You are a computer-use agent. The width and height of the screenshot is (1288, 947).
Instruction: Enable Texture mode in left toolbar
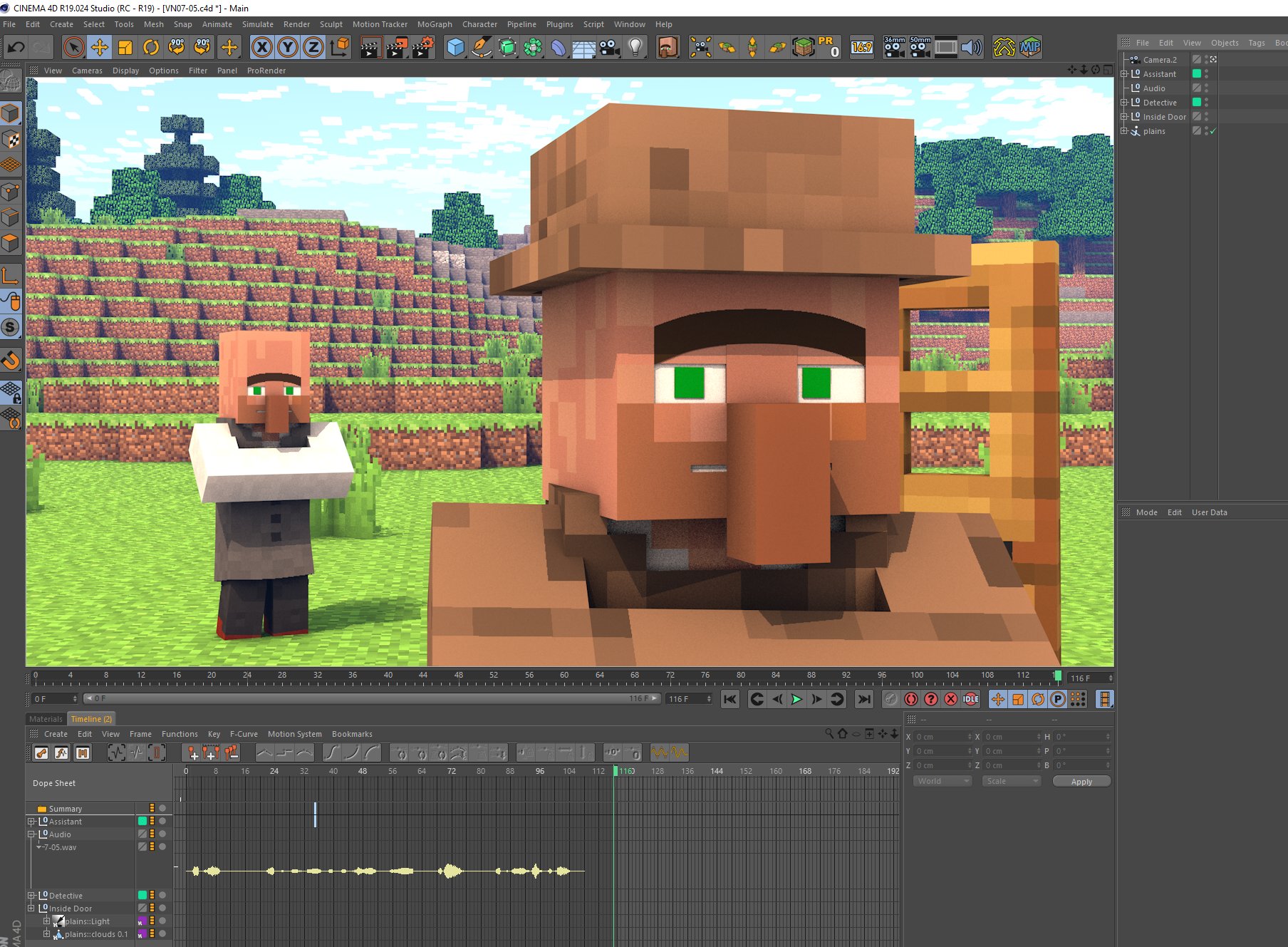[11, 140]
